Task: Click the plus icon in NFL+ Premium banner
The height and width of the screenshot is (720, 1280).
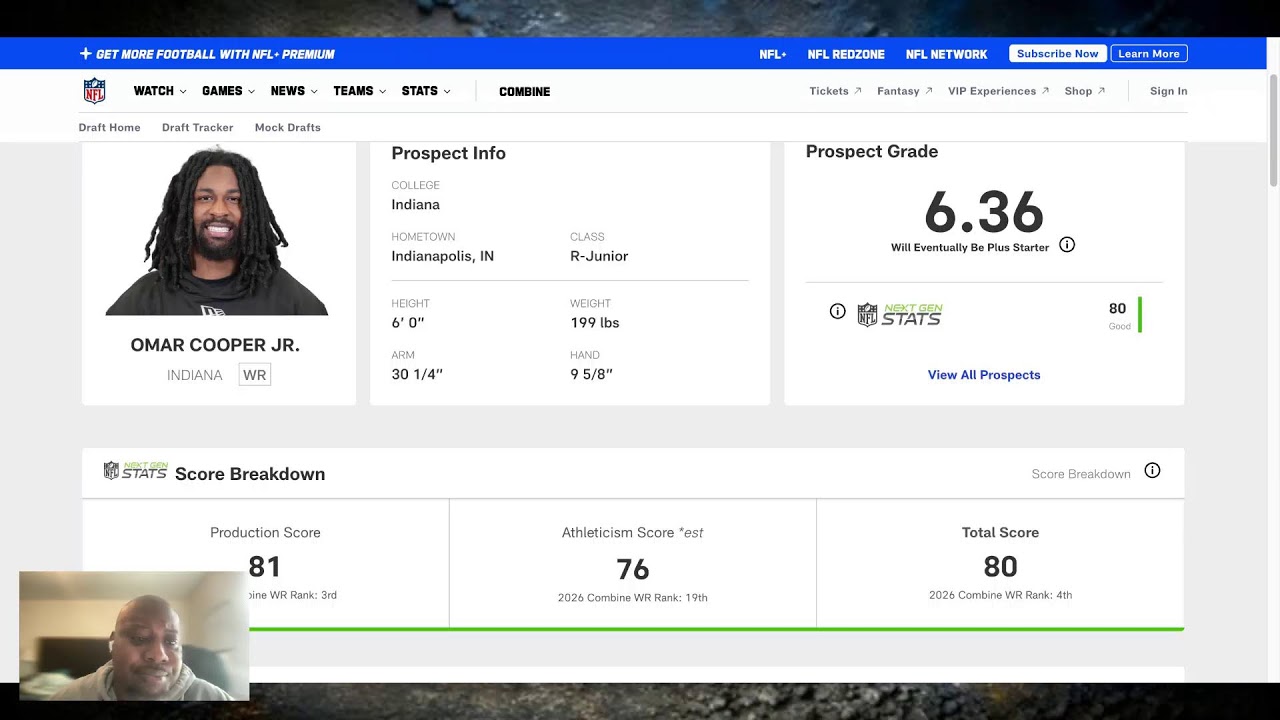Action: (85, 54)
